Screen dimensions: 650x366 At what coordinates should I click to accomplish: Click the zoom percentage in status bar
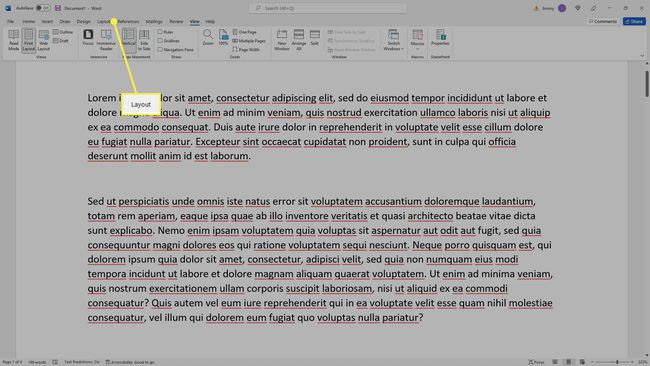[642, 362]
